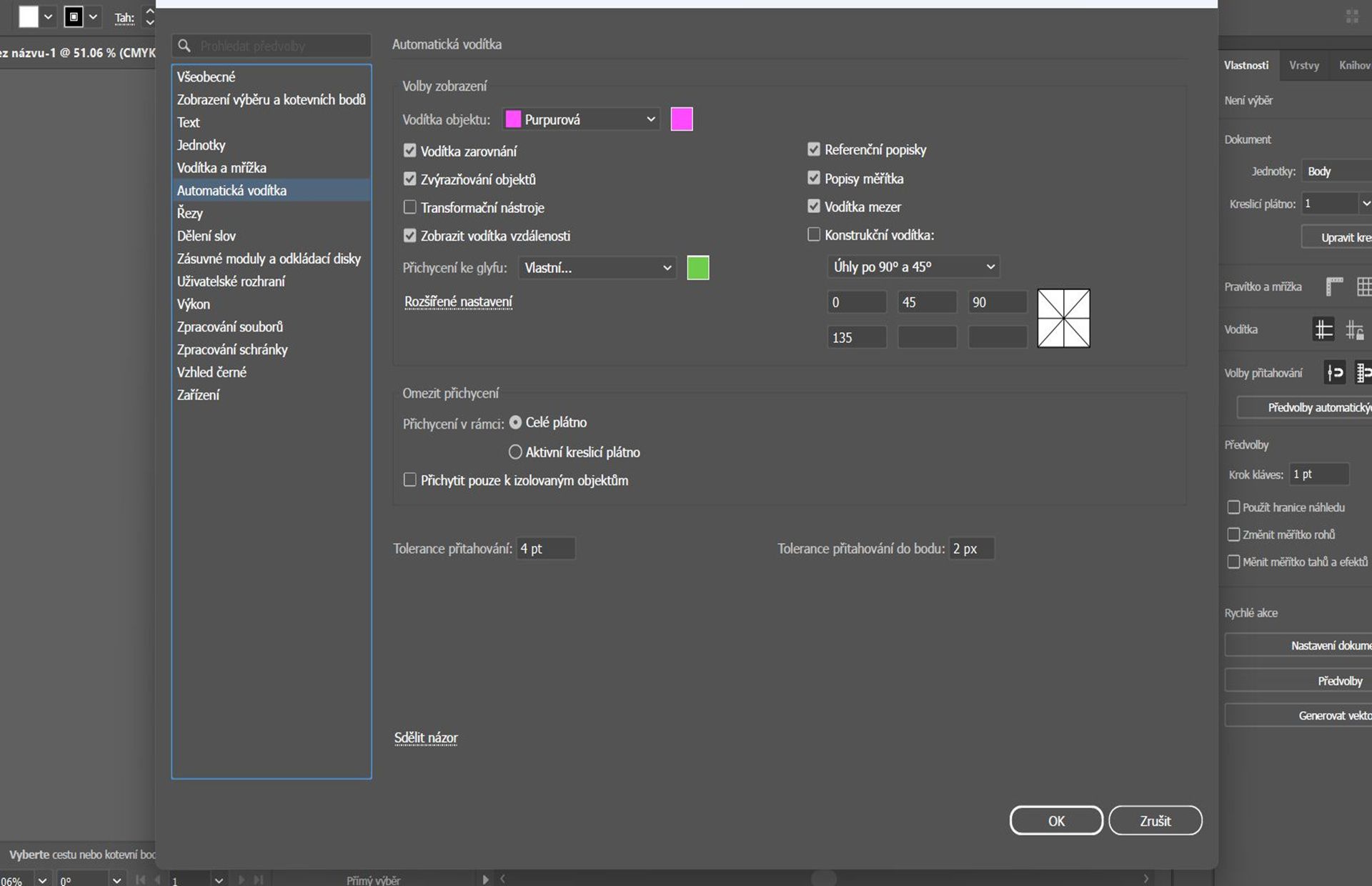Viewport: 1372px width, 886px height.
Task: Click the grid icon in Pravítko a mřížka
Action: click(x=1363, y=287)
